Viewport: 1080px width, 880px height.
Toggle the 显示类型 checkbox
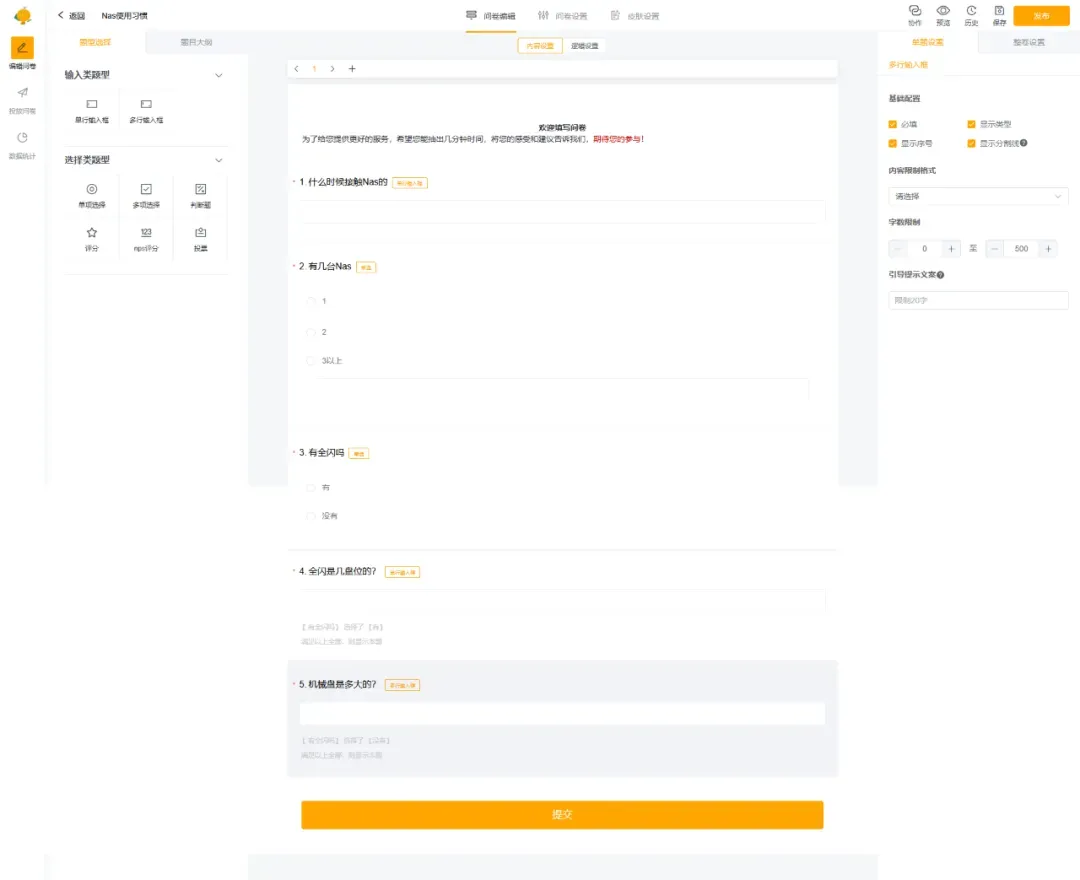pyautogui.click(x=971, y=124)
